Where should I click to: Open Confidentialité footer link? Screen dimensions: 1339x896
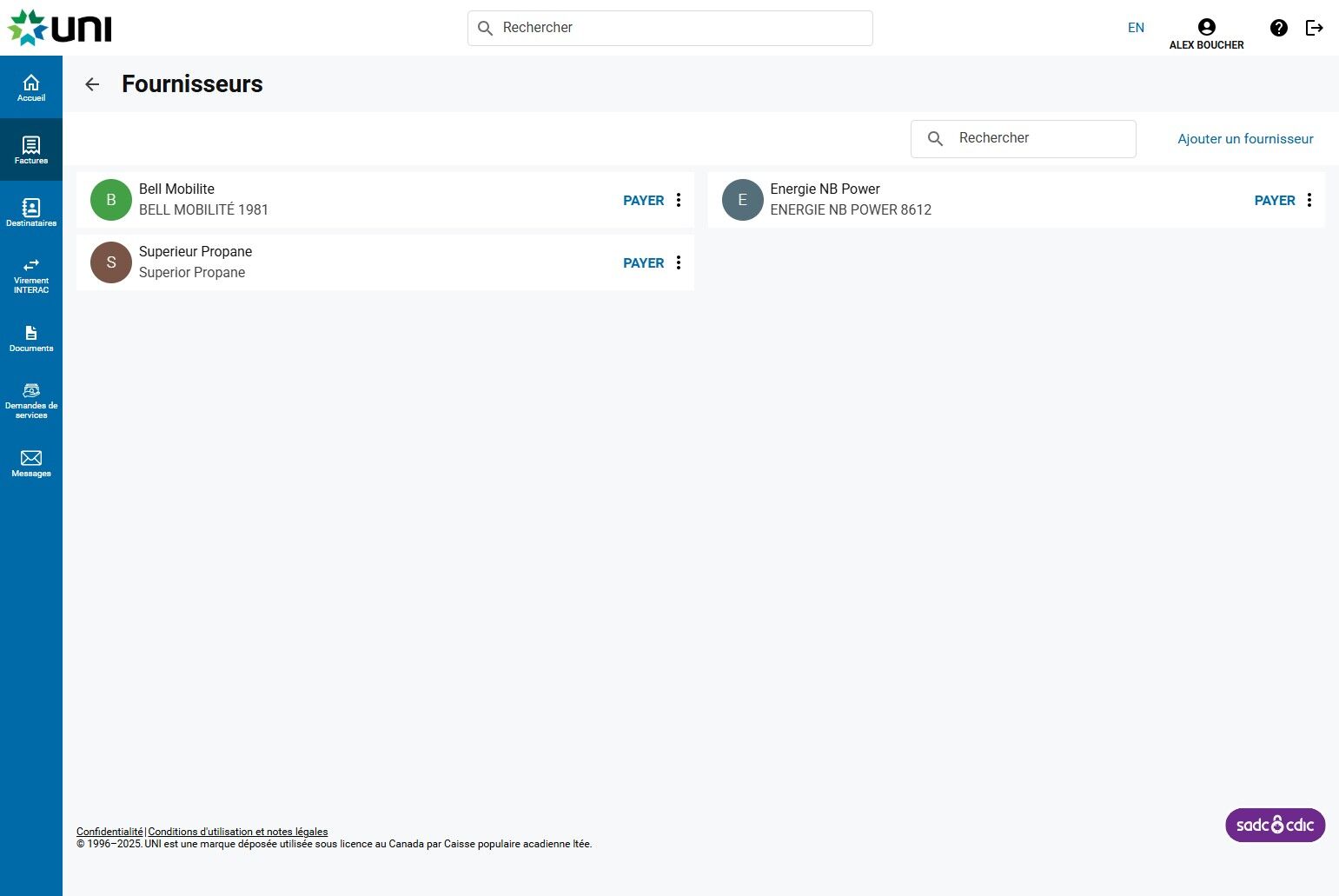[109, 832]
